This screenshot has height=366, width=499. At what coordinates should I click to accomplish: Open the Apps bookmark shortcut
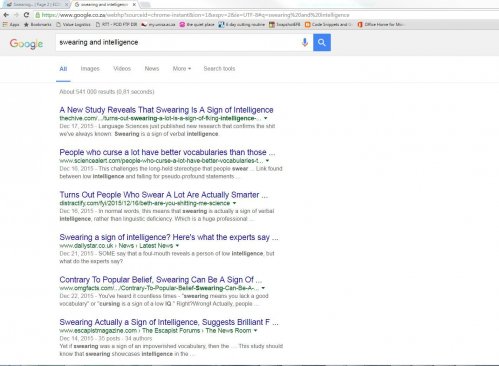[x=11, y=25]
